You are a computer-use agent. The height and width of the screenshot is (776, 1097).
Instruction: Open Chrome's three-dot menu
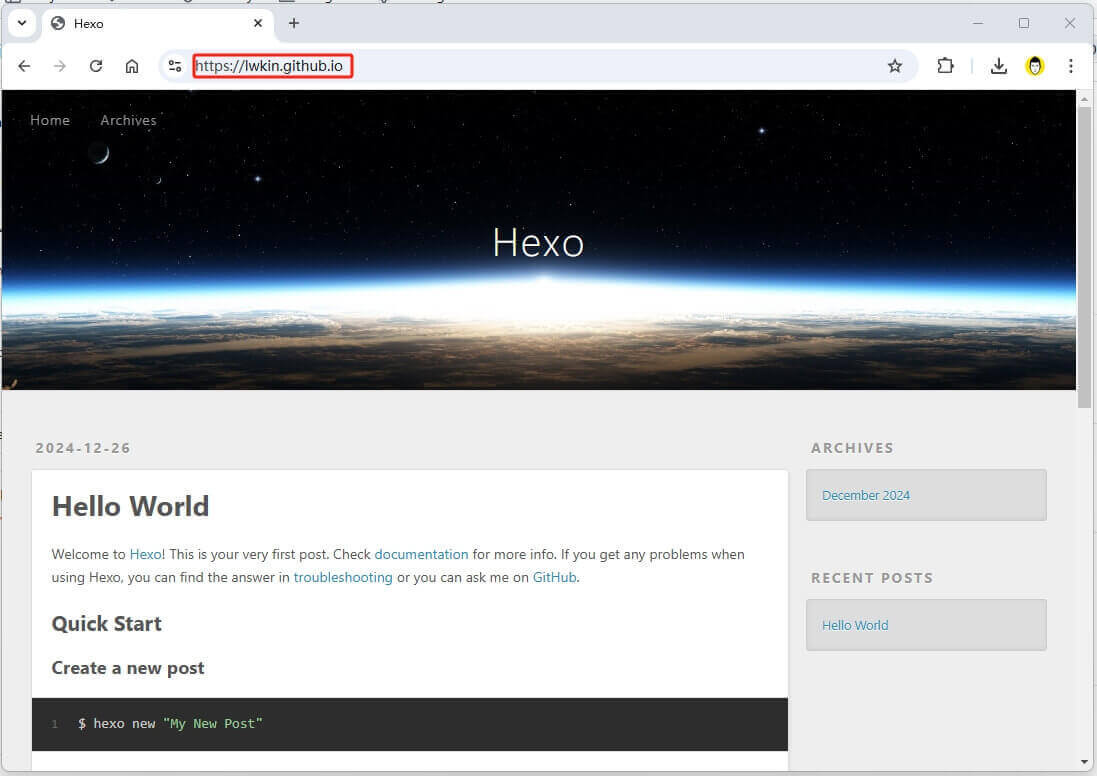(1071, 66)
